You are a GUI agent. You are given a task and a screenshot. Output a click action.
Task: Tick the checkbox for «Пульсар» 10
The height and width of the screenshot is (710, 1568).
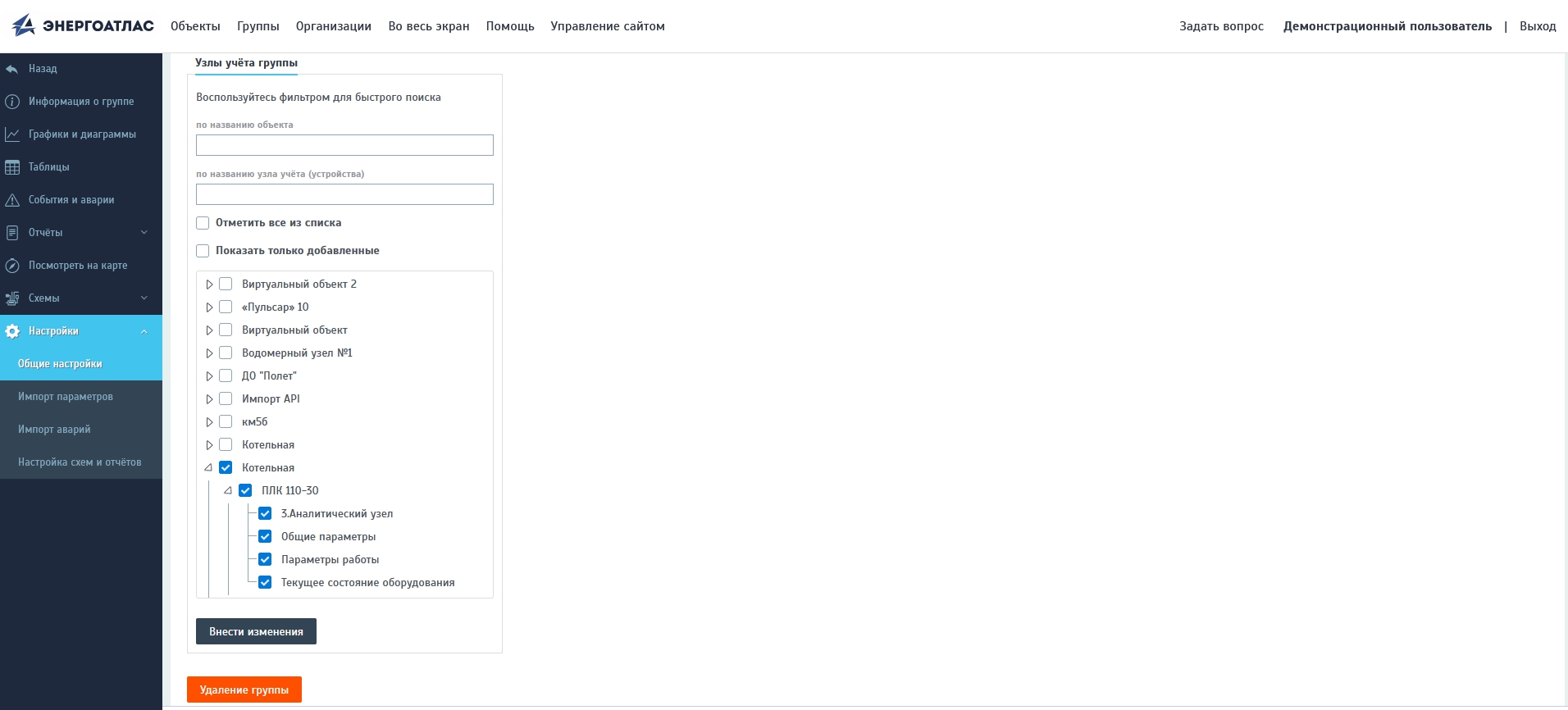point(226,307)
